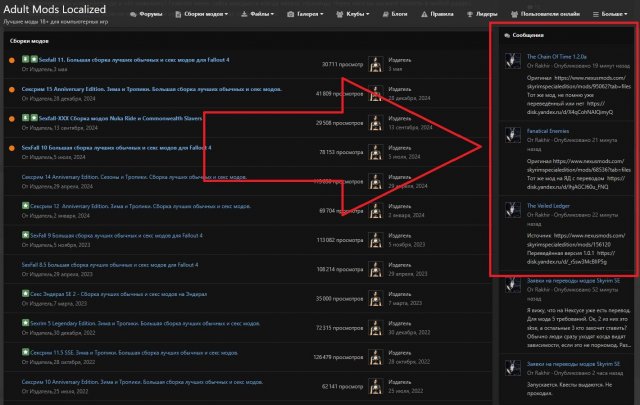Show Пользователи онлайн list
This screenshot has width=640, height=405.
click(x=556, y=15)
